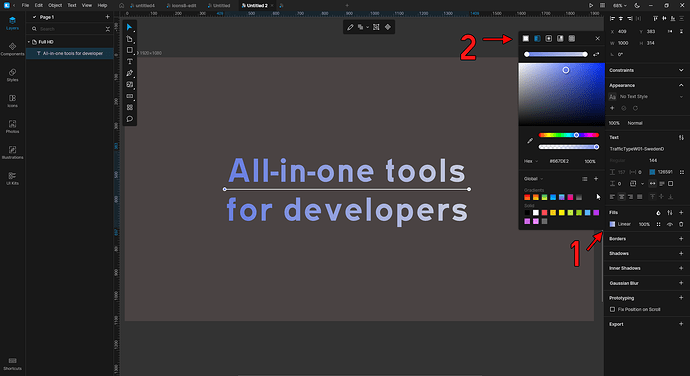Select radial gradient fill type
Screen dimensions: 690x376
coord(549,39)
